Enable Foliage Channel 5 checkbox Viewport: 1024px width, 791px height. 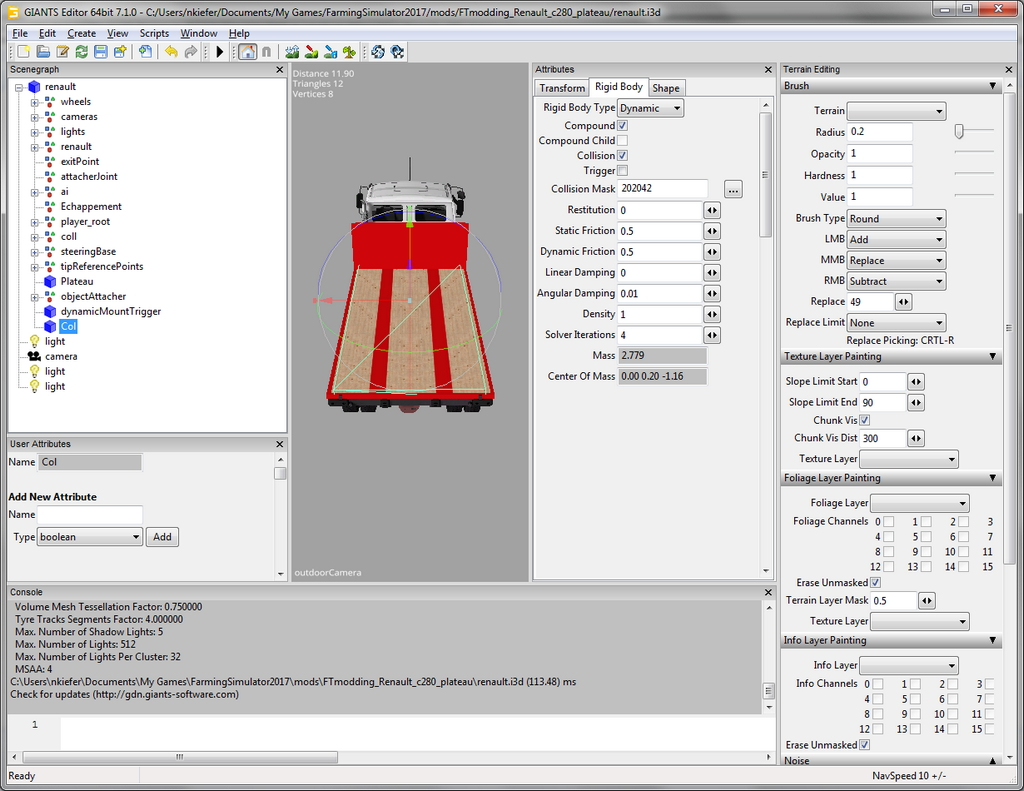(x=926, y=536)
